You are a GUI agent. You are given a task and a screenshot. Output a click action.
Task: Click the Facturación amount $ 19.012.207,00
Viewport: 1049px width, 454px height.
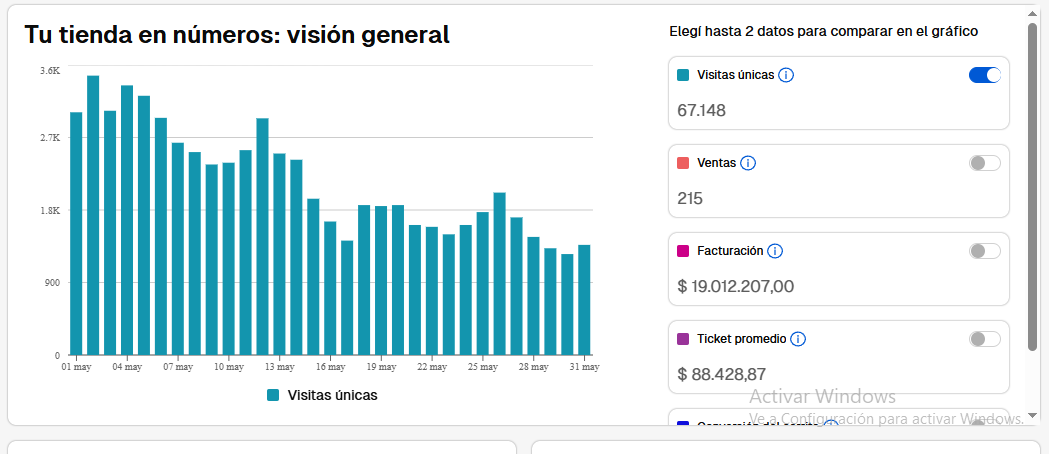[x=735, y=286]
